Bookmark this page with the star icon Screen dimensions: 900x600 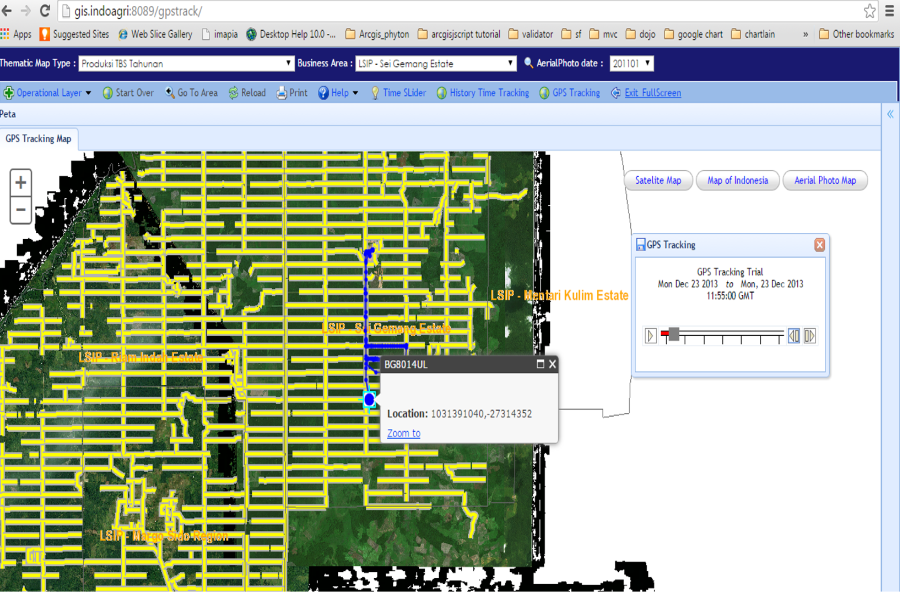pos(870,11)
